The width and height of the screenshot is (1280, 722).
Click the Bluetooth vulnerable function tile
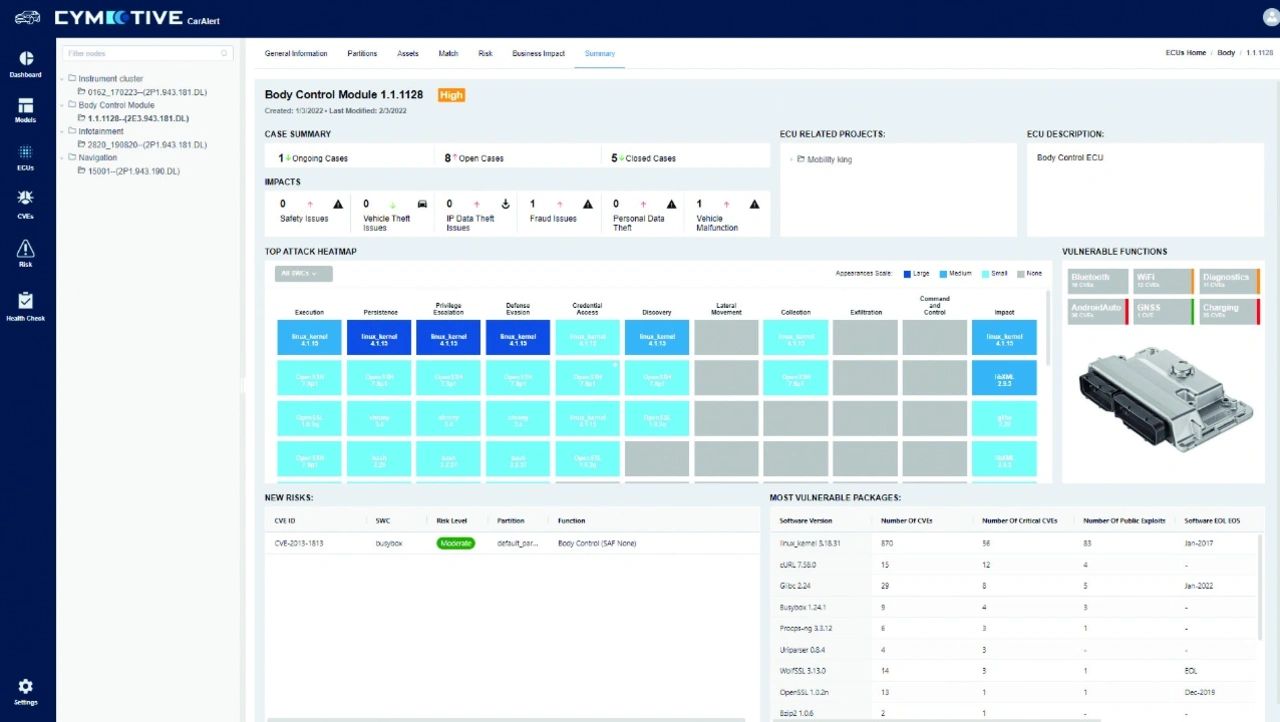coord(1097,281)
